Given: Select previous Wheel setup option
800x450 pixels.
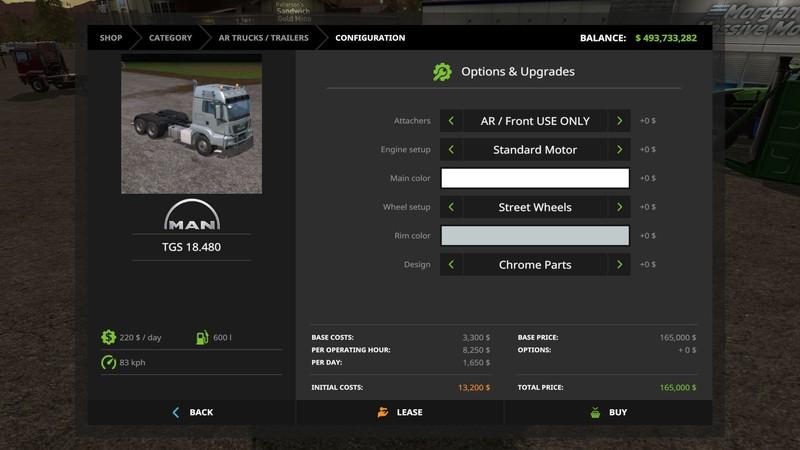Looking at the screenshot, I should pyautogui.click(x=451, y=207).
